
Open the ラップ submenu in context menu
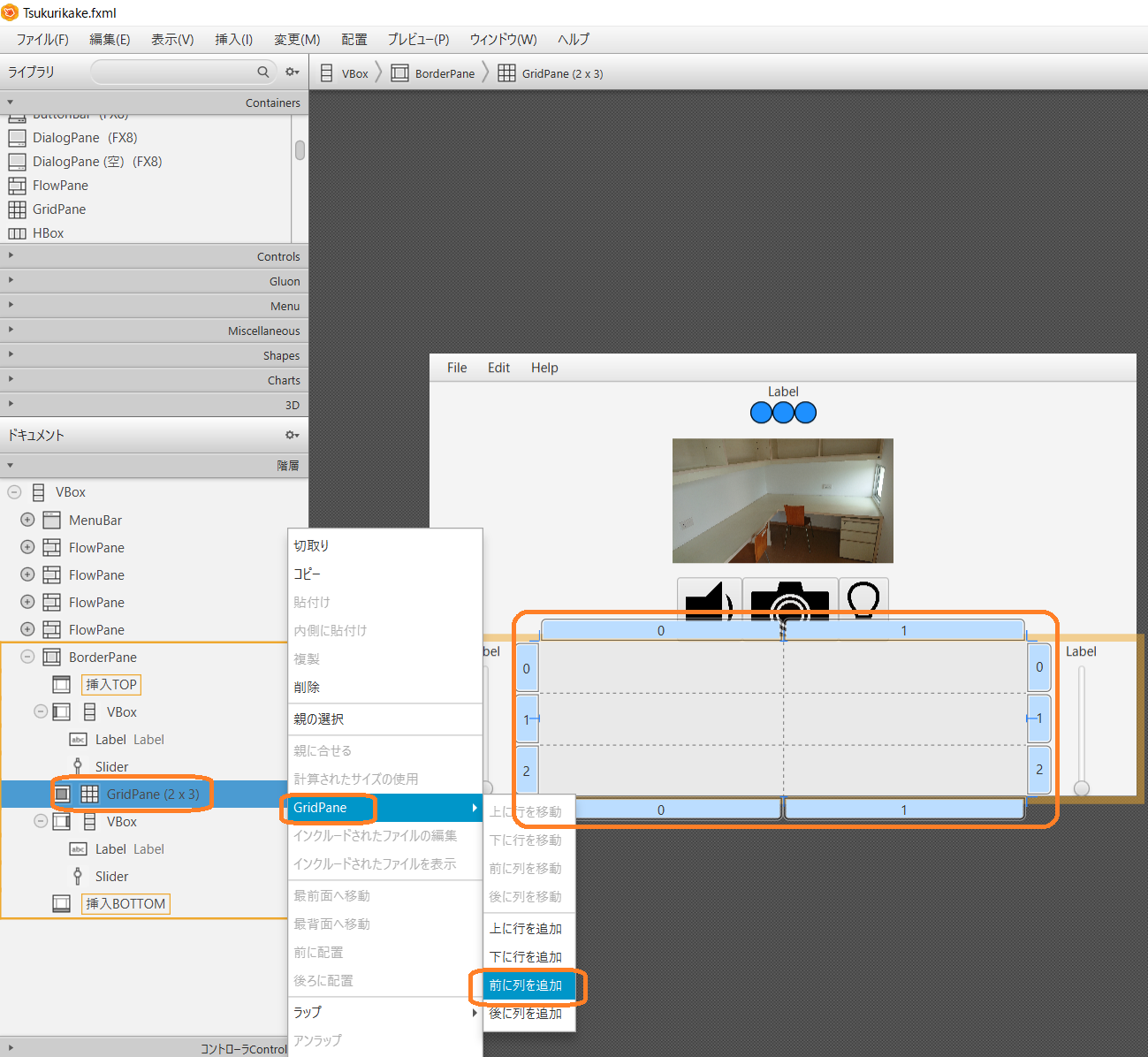(385, 1012)
